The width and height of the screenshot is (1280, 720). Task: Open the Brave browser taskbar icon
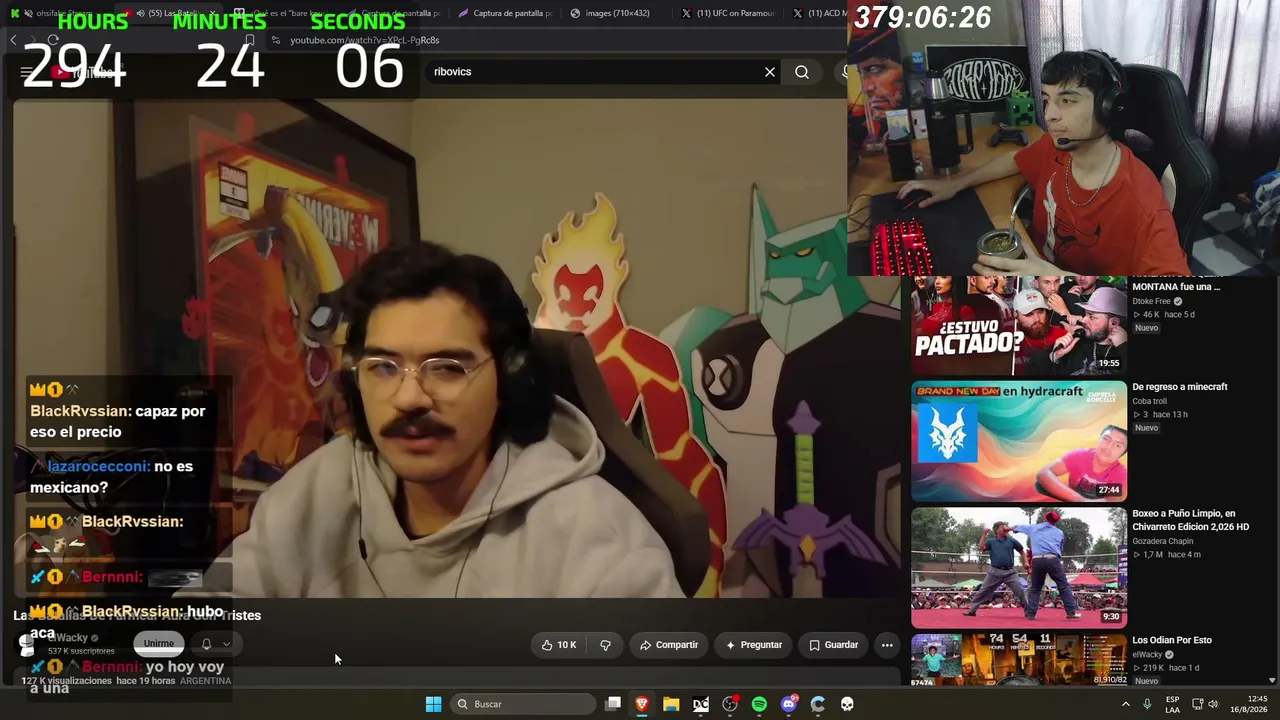tap(642, 704)
